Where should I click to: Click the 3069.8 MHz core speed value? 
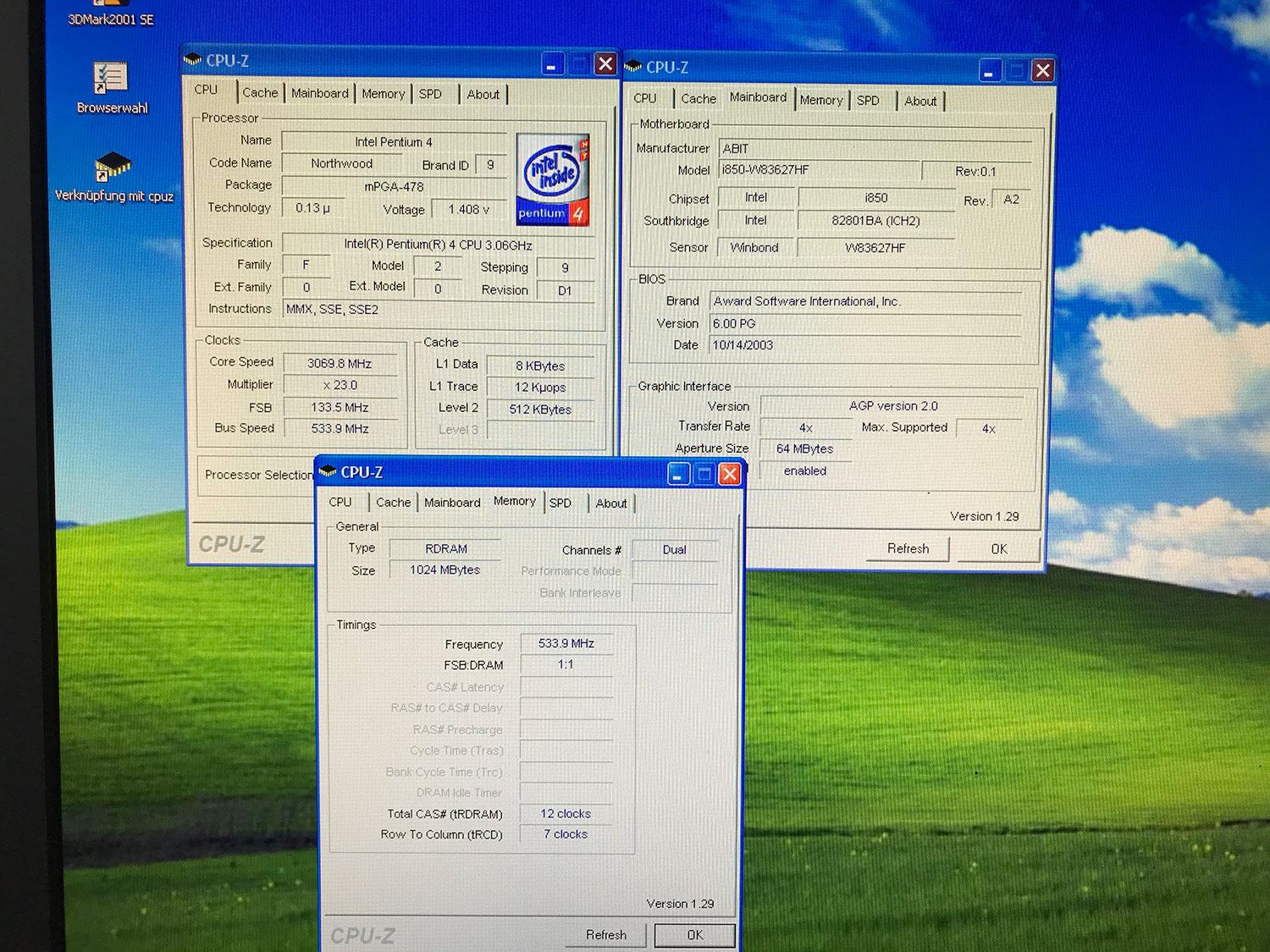tap(340, 364)
